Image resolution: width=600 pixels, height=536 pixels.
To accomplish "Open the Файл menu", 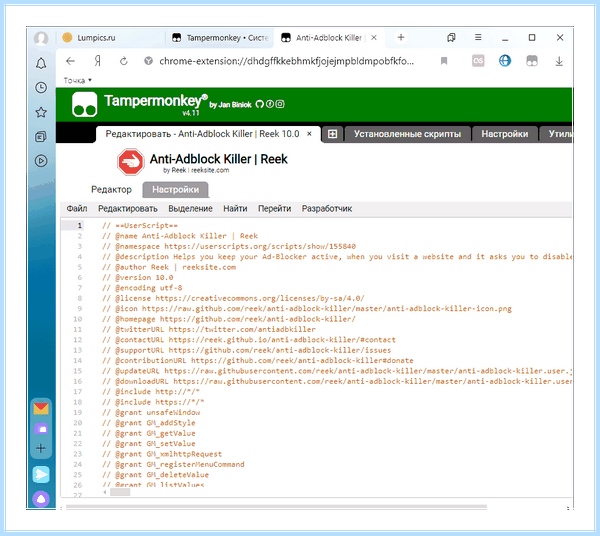I will (x=77, y=209).
